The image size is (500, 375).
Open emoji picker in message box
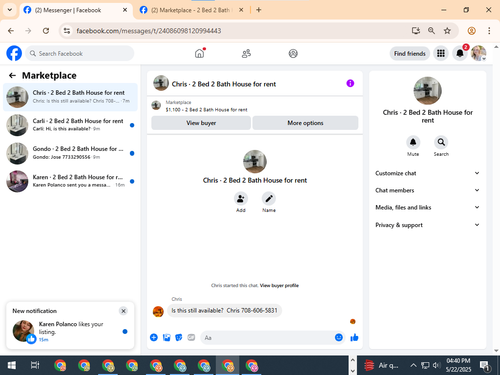pos(339,338)
